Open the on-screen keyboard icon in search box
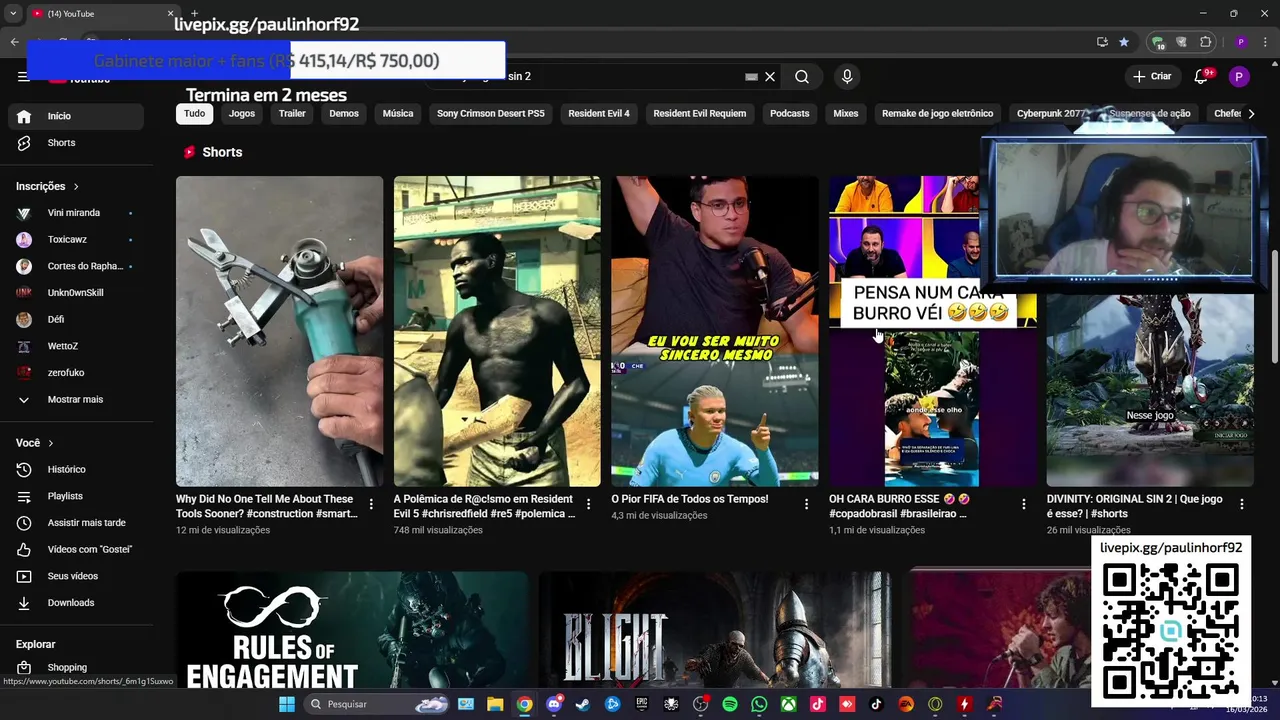 coord(751,77)
